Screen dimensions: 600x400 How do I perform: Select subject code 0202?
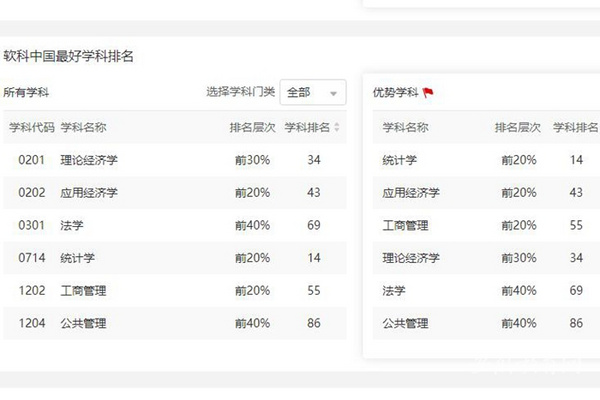click(x=32, y=193)
